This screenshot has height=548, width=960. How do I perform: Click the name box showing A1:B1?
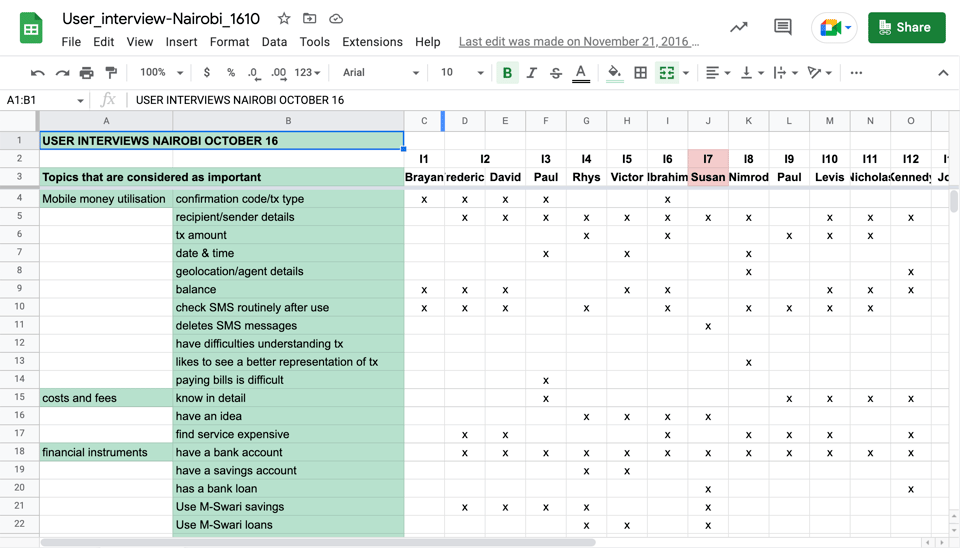point(38,100)
